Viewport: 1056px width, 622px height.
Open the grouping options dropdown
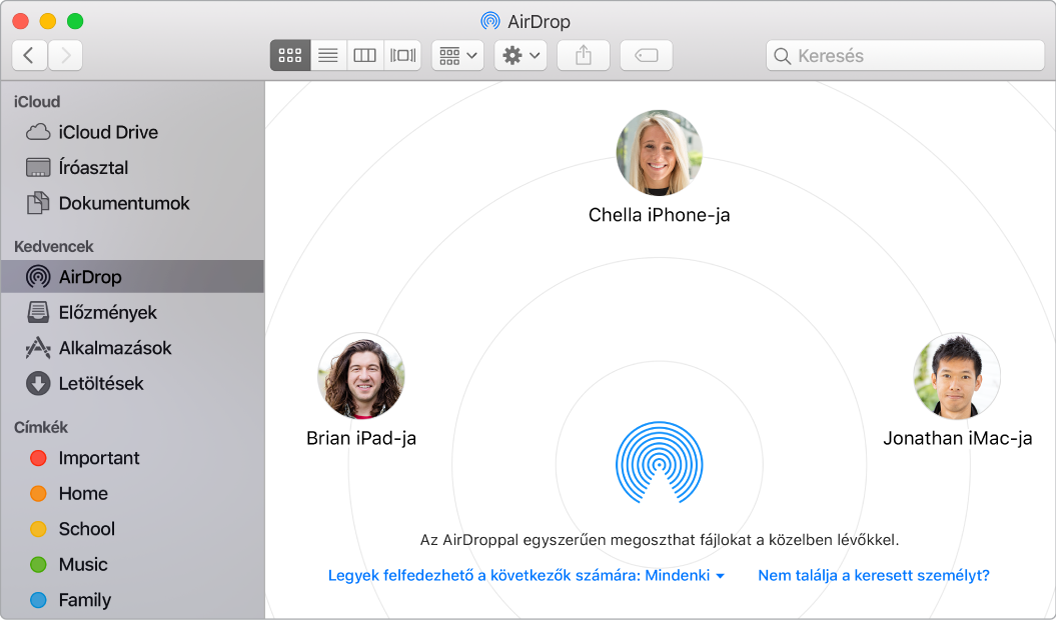tap(456, 55)
